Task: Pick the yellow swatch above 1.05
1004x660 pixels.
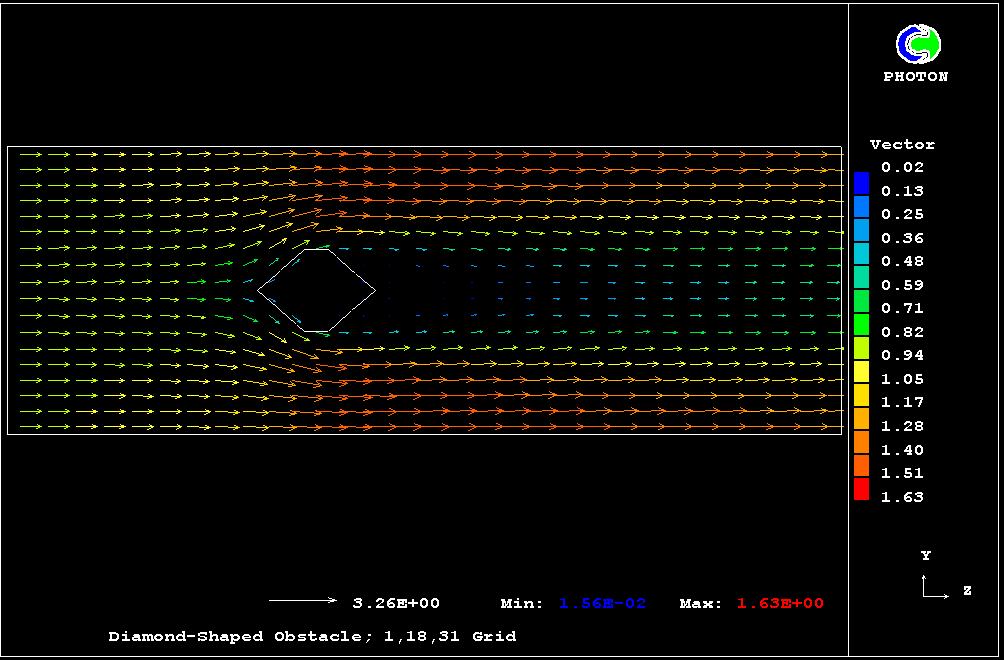Action: 861,371
